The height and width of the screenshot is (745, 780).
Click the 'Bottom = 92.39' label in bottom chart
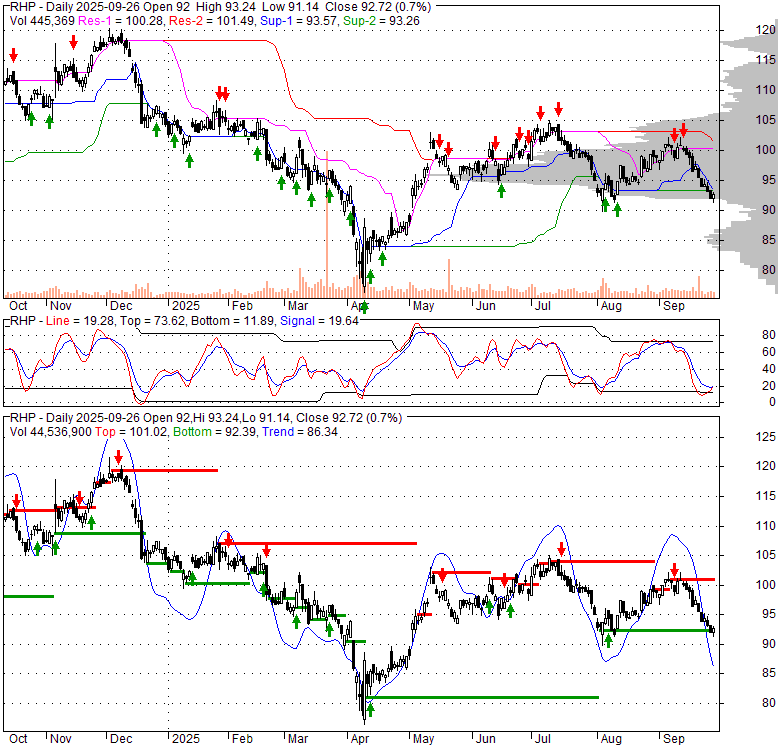pos(215,432)
